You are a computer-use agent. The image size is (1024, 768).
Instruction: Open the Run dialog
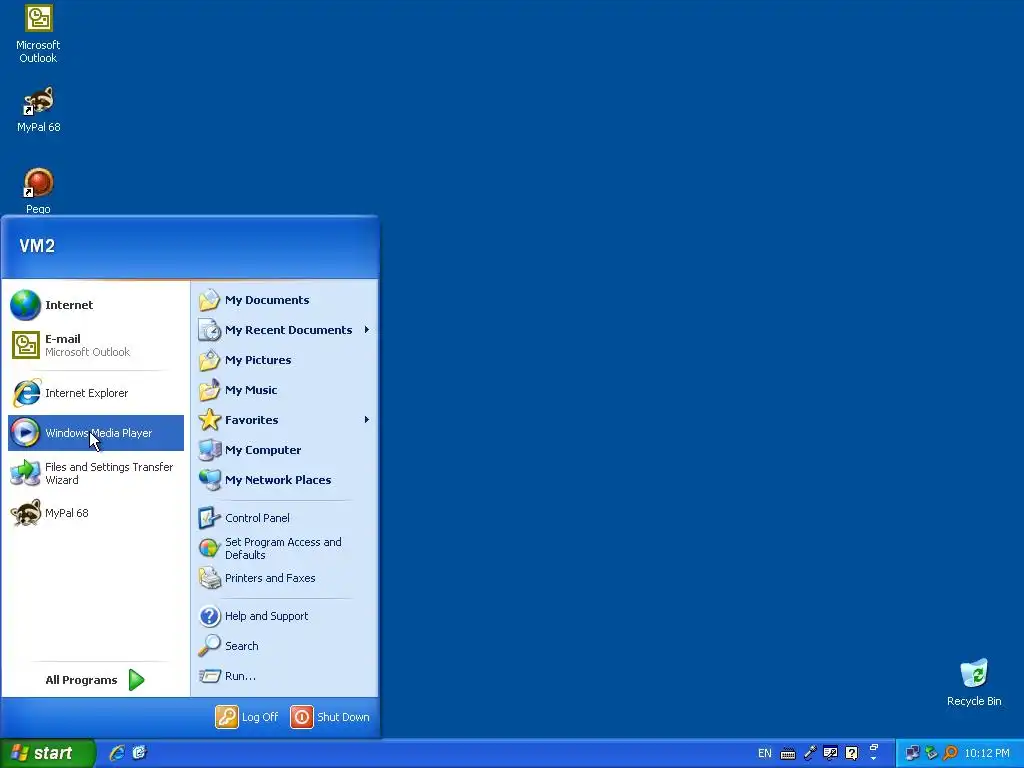pyautogui.click(x=285, y=676)
